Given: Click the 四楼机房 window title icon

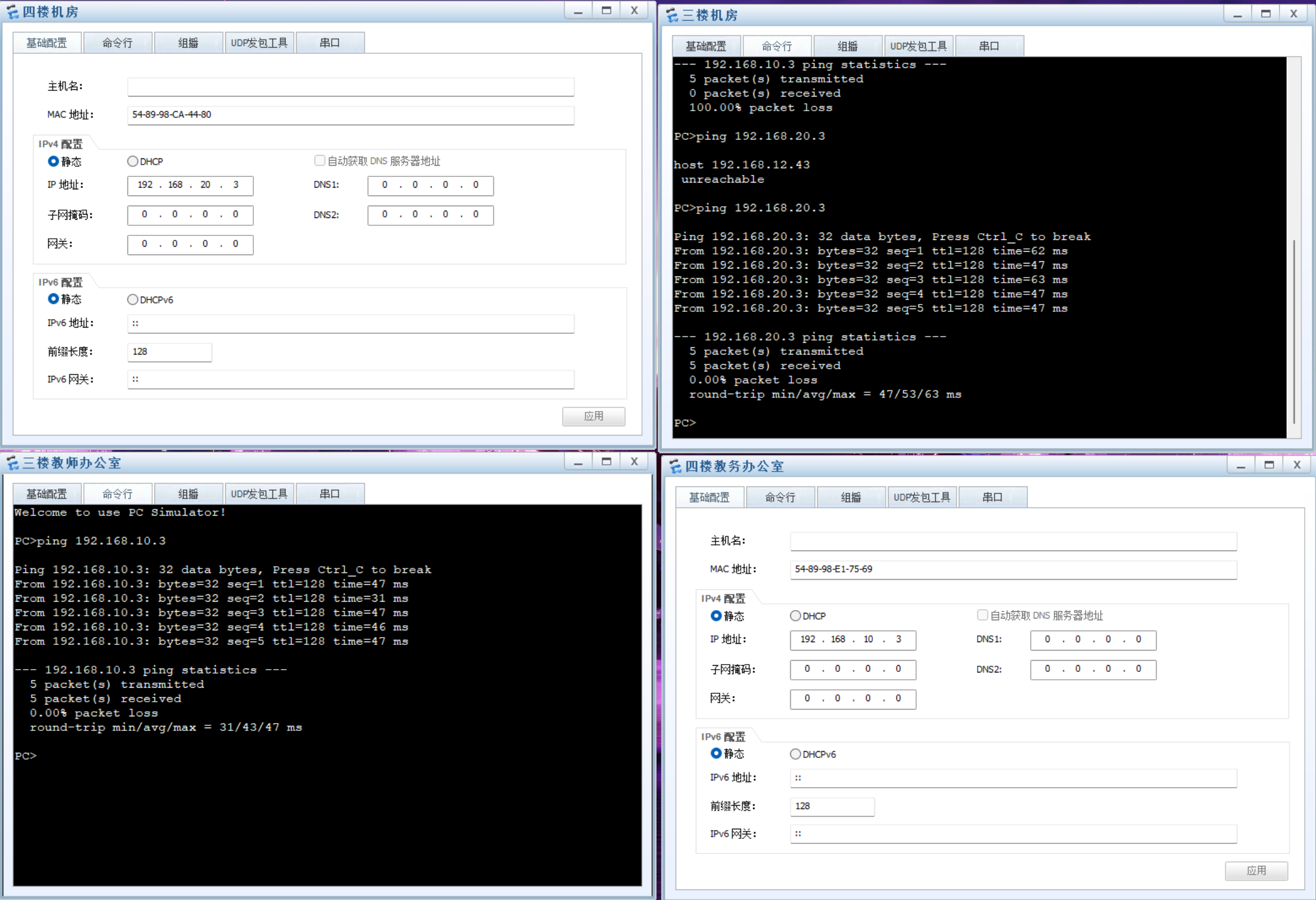Looking at the screenshot, I should click(12, 12).
